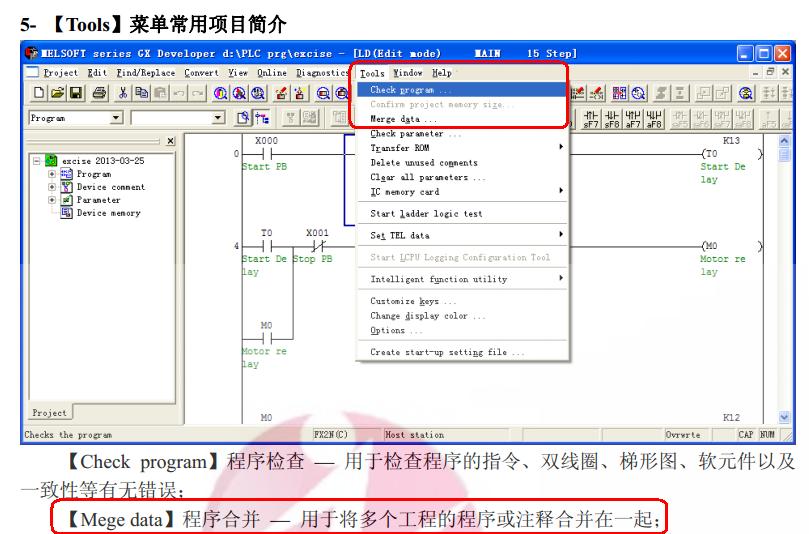This screenshot has width=809, height=534.
Task: Expand the Device comment tree node
Action: (x=54, y=187)
